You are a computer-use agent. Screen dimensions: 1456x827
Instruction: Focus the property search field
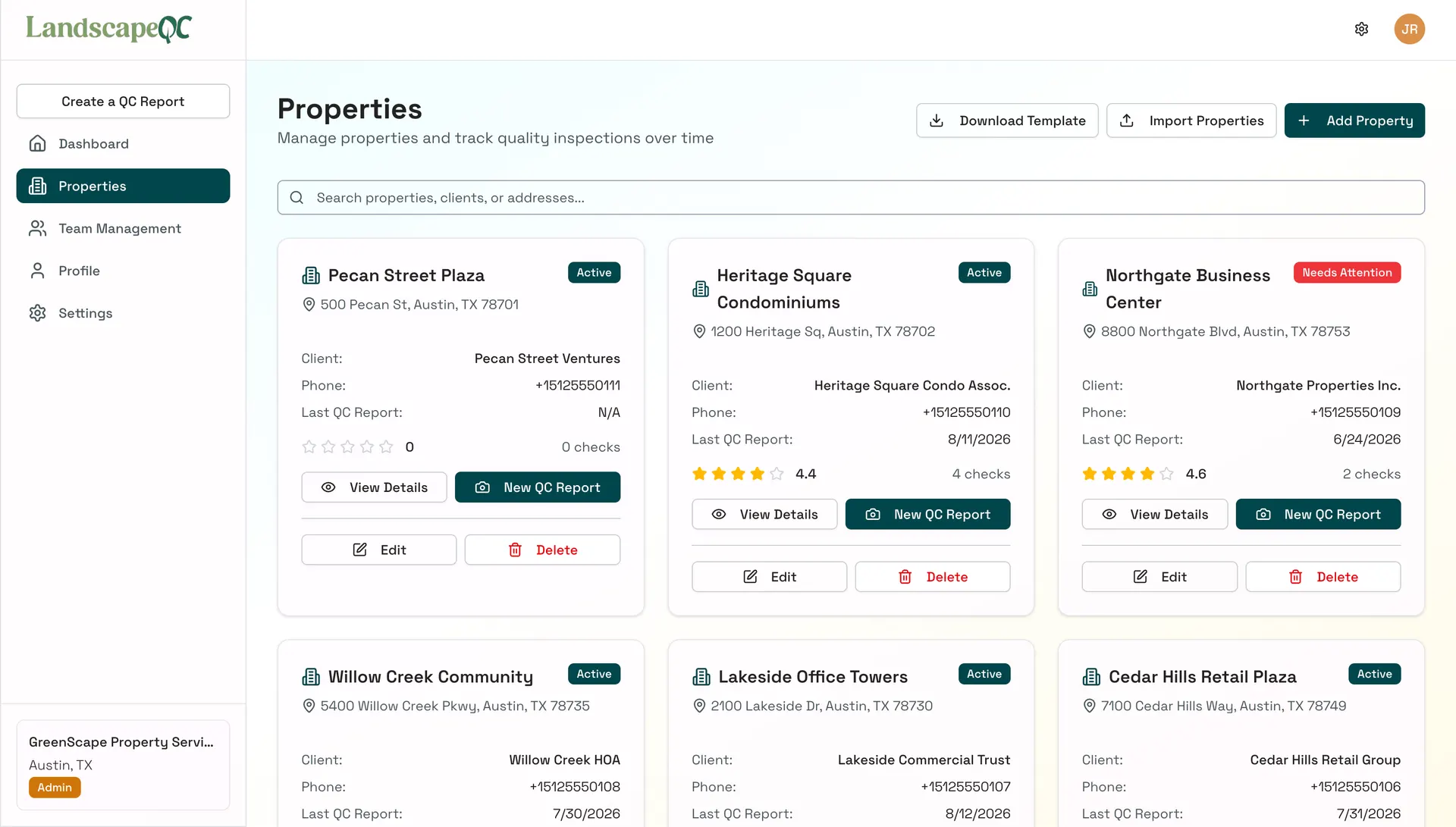(851, 198)
